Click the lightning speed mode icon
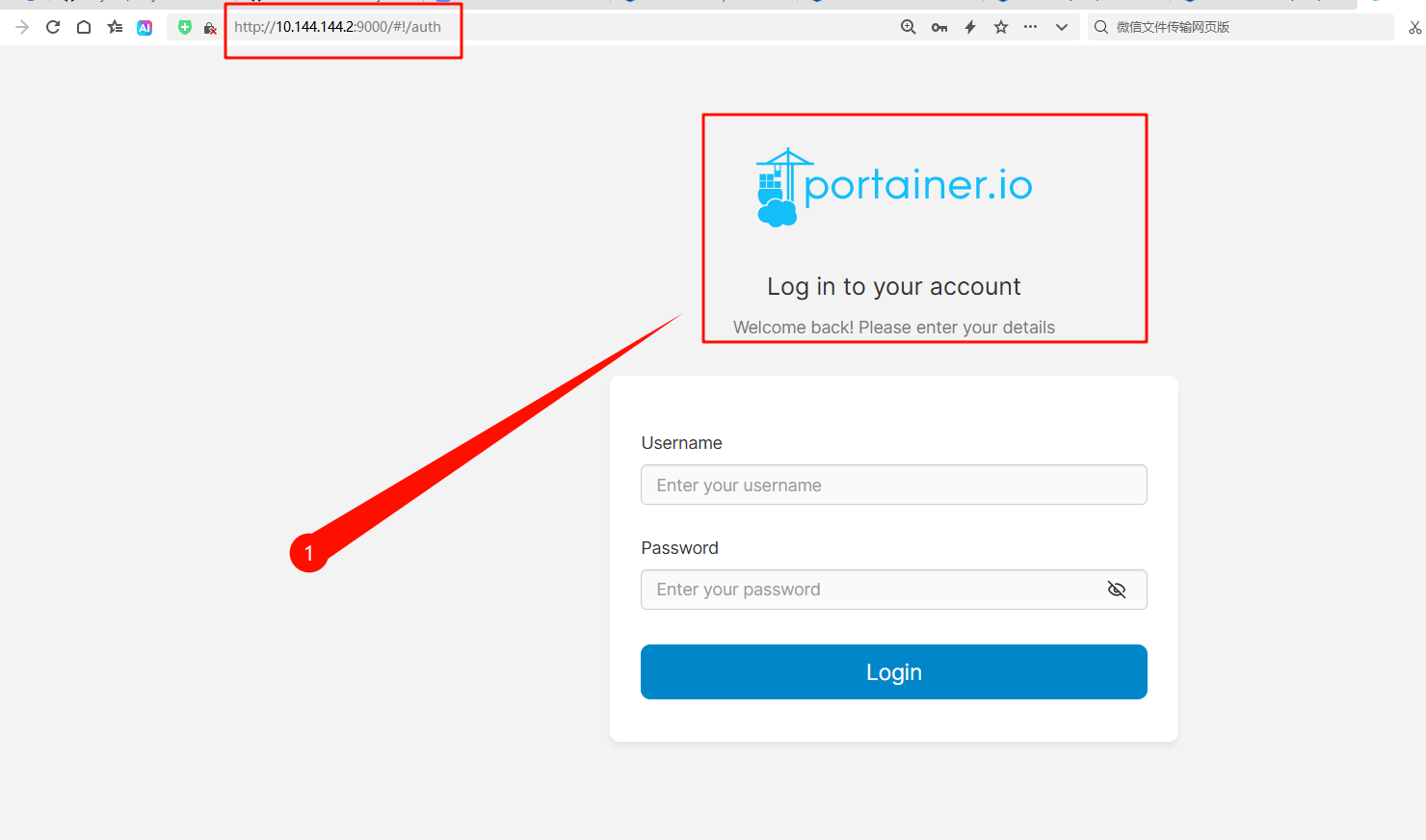The height and width of the screenshot is (840, 1426). point(970,27)
